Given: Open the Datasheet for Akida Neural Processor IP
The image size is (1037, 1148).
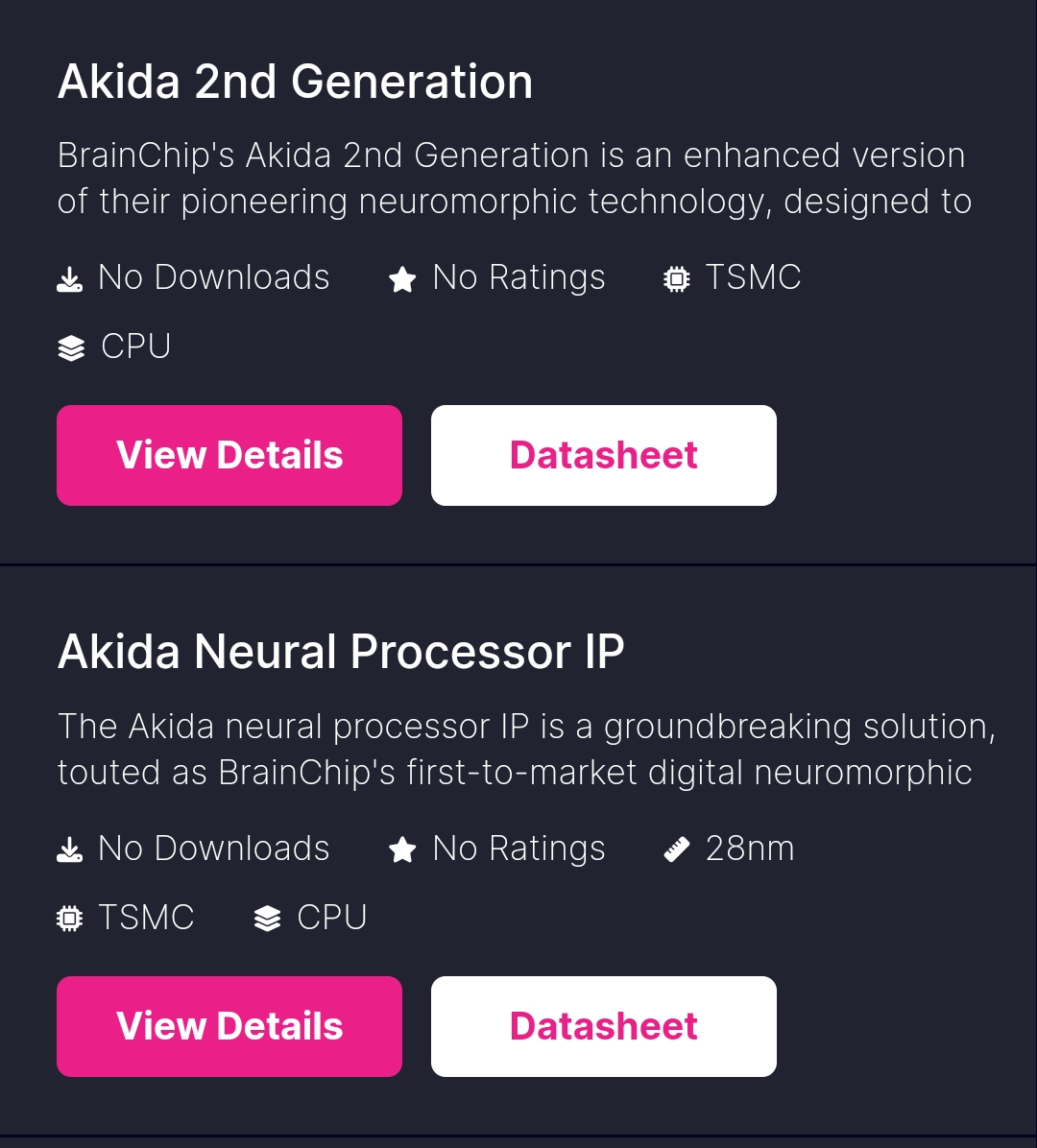Looking at the screenshot, I should click(603, 1026).
